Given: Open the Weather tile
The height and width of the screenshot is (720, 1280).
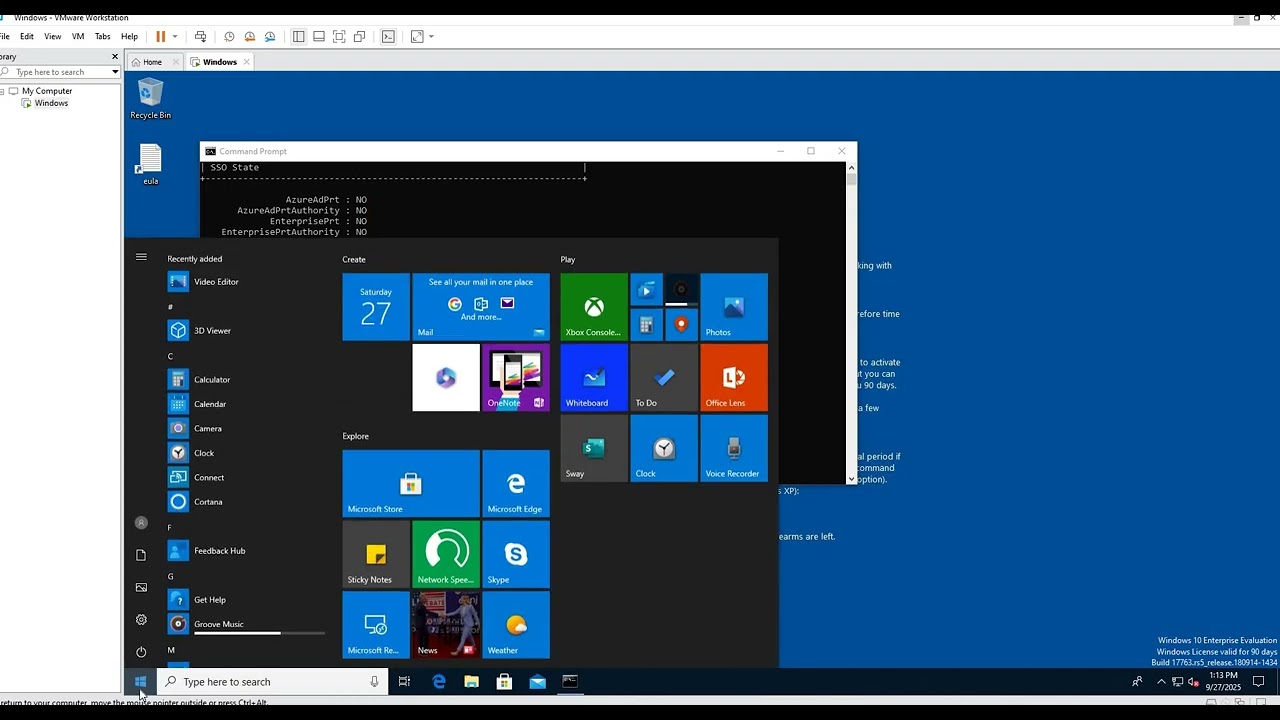Looking at the screenshot, I should click(516, 625).
